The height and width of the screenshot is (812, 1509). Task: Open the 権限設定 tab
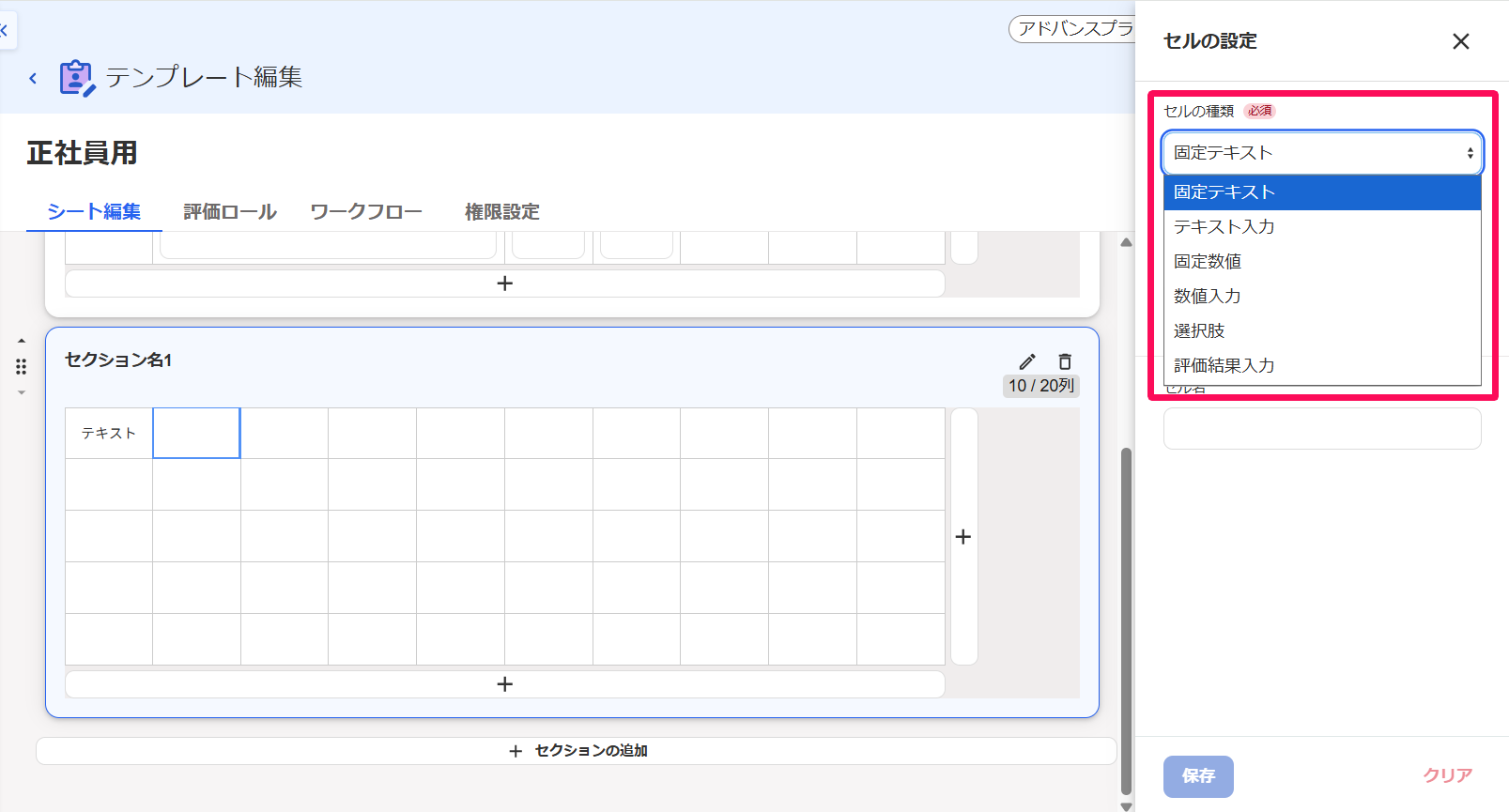[502, 212]
